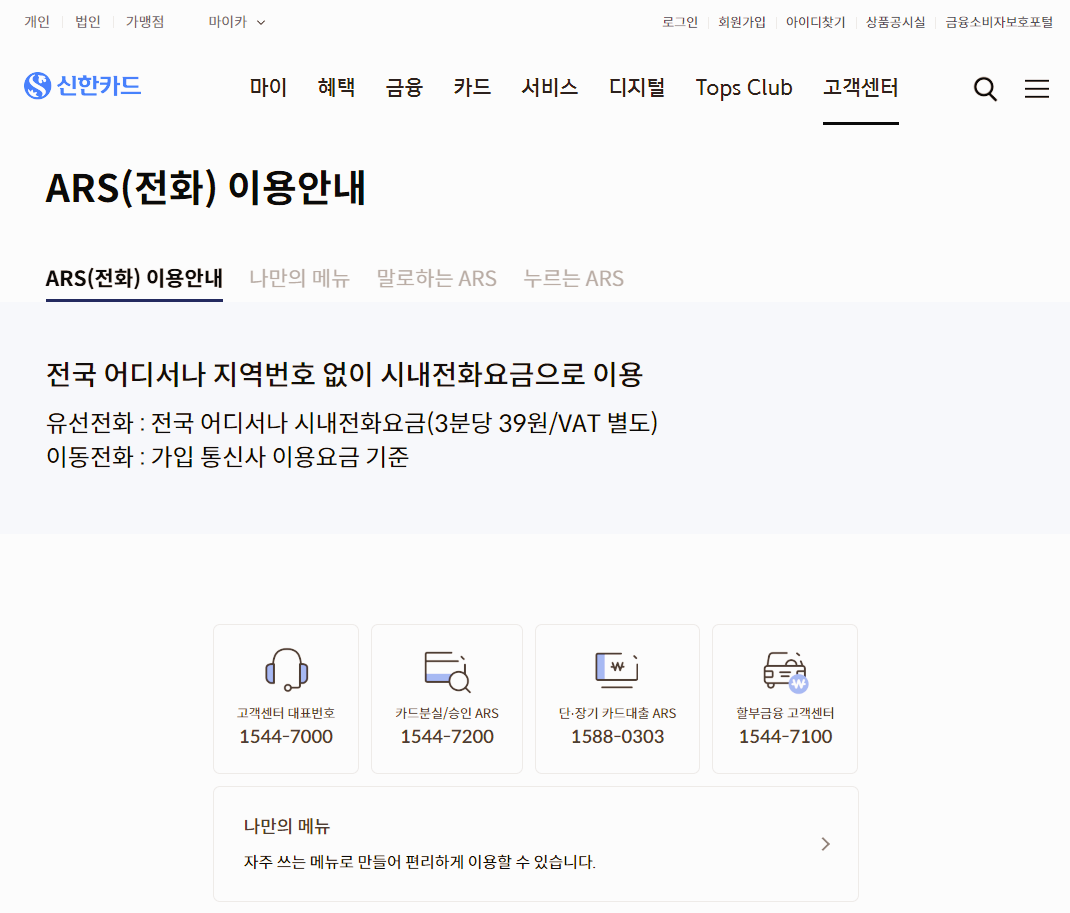Click the card search icon for 카드분실/승인 ARS
The image size is (1070, 913).
[x=447, y=671]
